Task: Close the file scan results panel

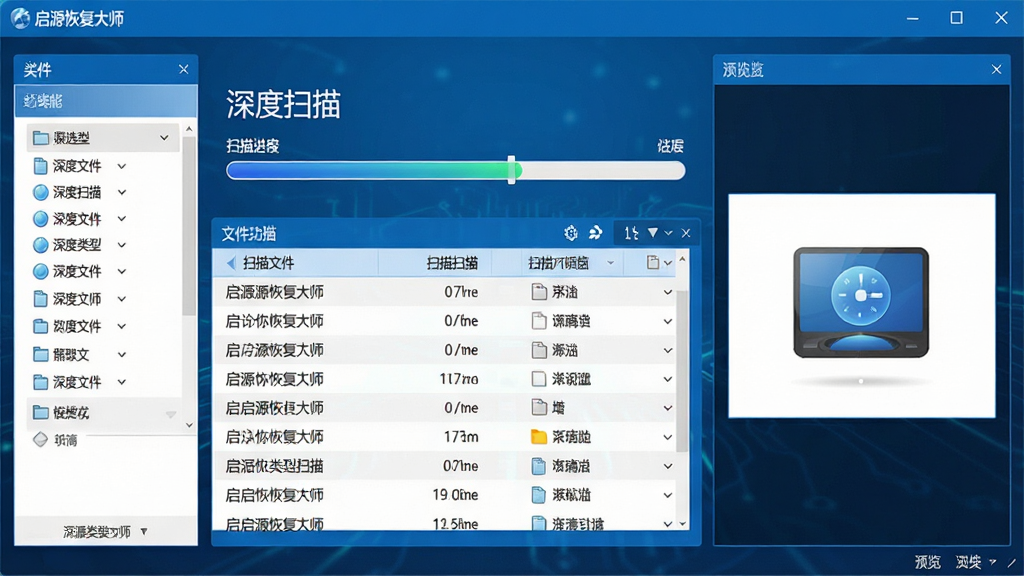Action: [686, 233]
